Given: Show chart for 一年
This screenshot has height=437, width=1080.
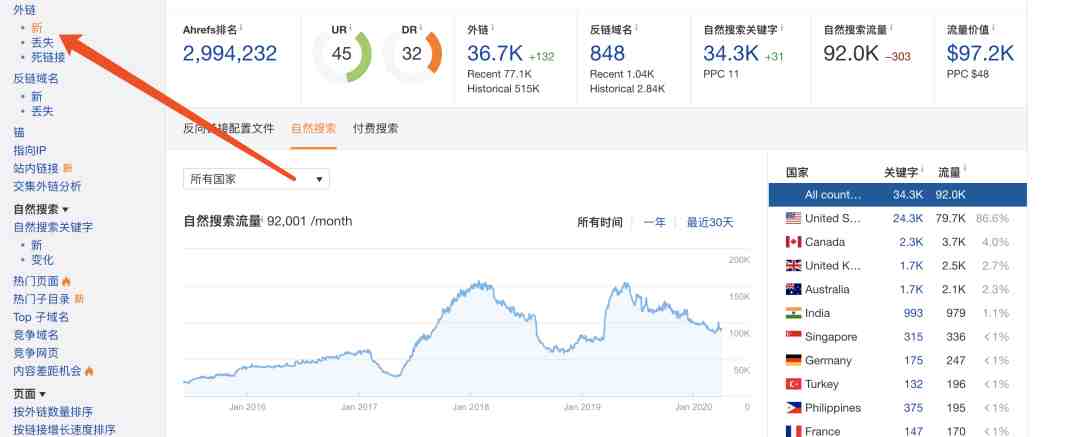Looking at the screenshot, I should pos(654,222).
